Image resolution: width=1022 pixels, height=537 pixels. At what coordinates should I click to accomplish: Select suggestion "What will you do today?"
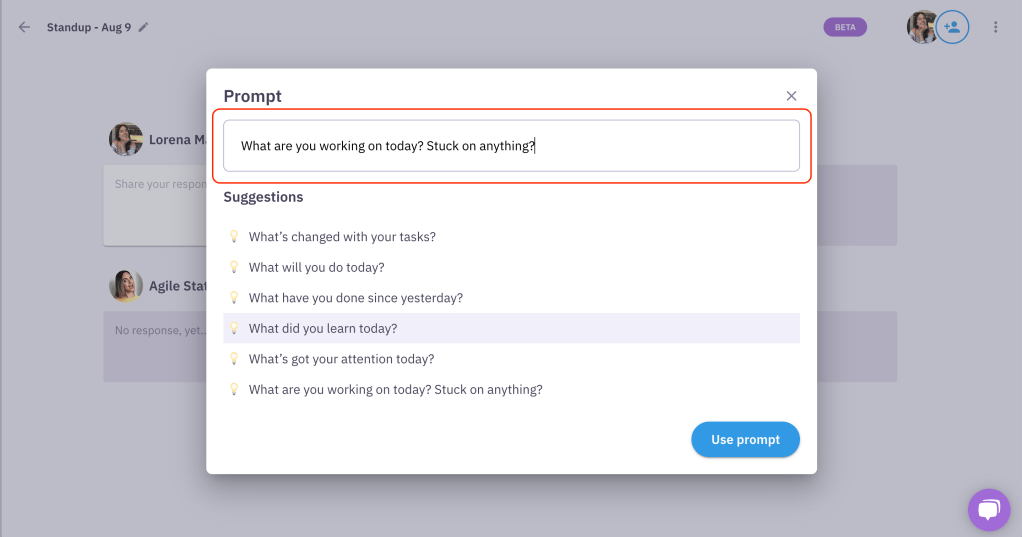tap(511, 267)
